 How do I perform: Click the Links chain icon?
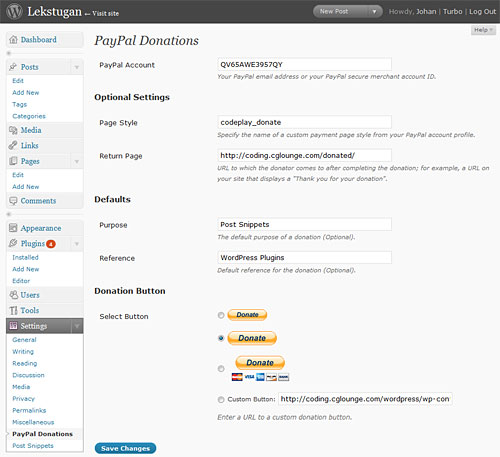13,145
